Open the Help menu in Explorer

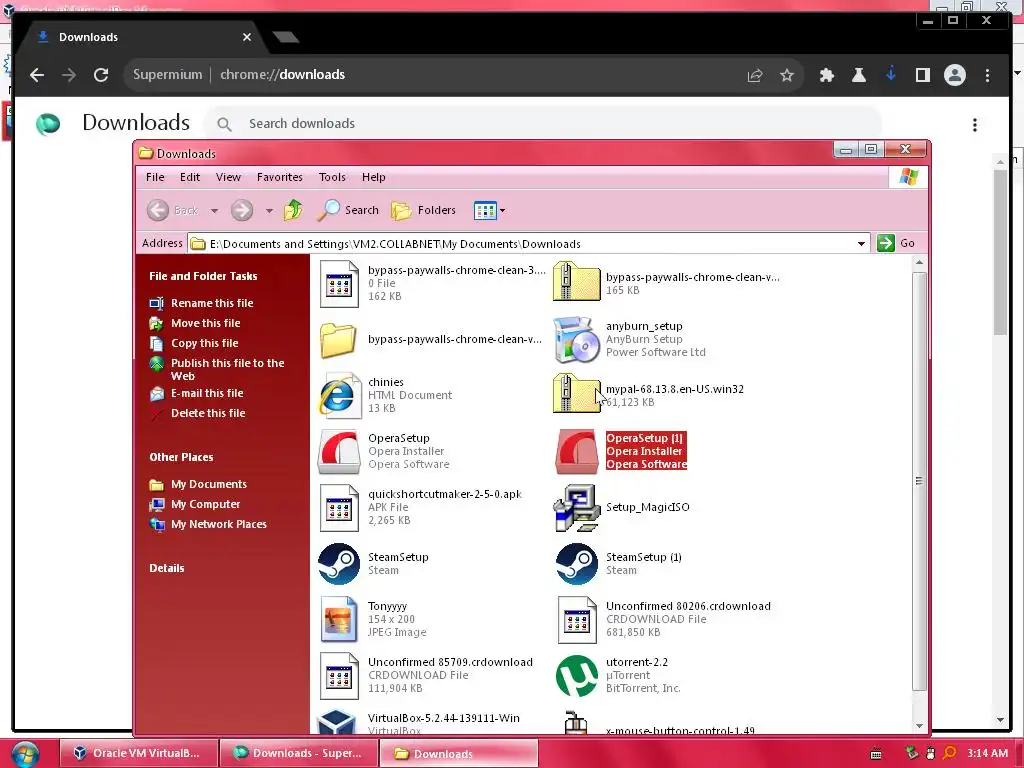pos(374,177)
